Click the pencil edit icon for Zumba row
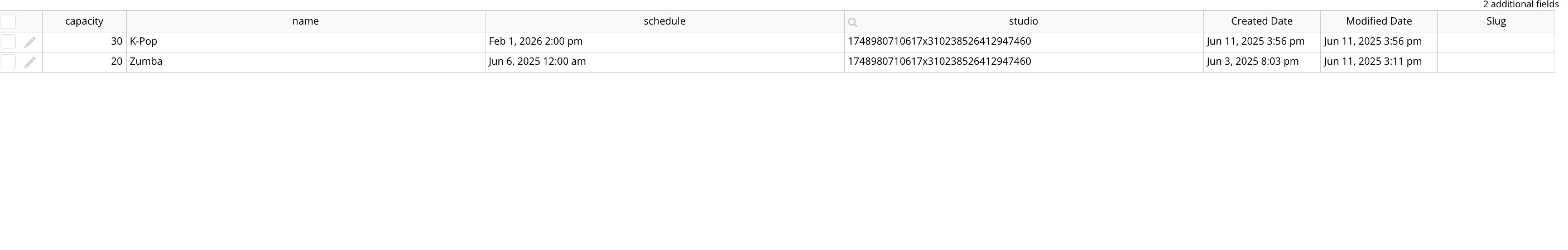Viewport: 1568px width, 250px height. 30,62
